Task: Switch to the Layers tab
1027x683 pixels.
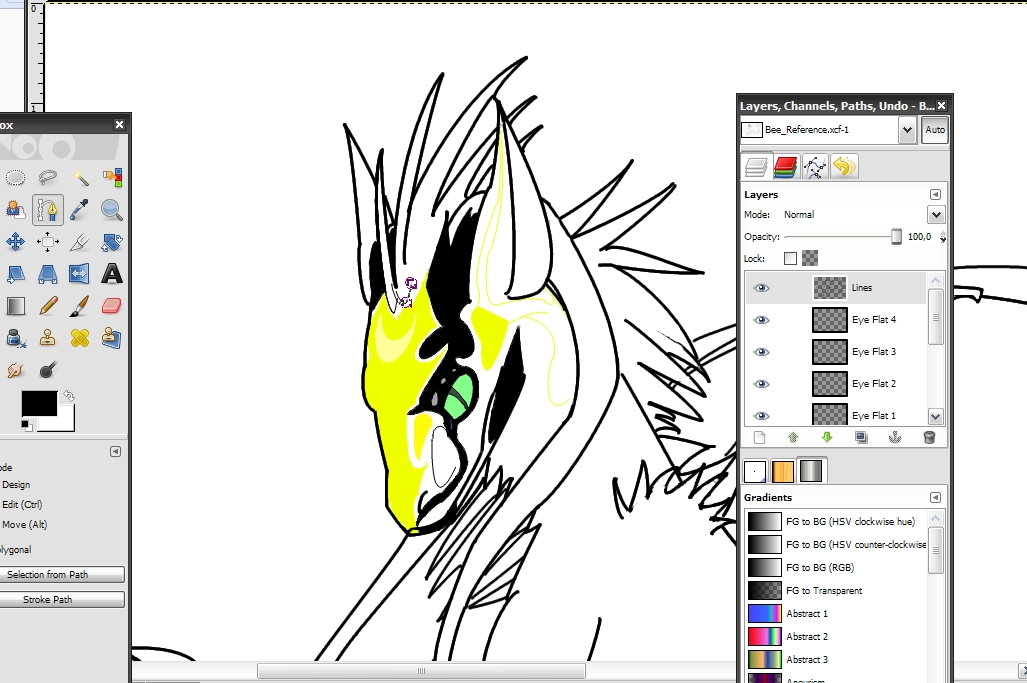Action: [x=756, y=167]
